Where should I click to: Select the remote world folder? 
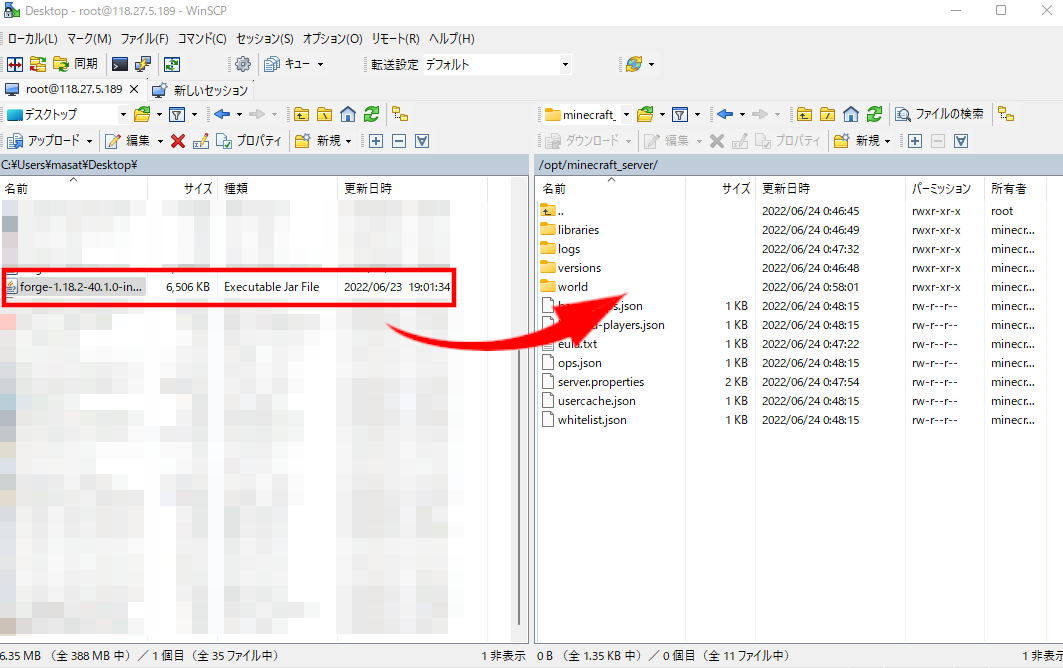pos(573,287)
